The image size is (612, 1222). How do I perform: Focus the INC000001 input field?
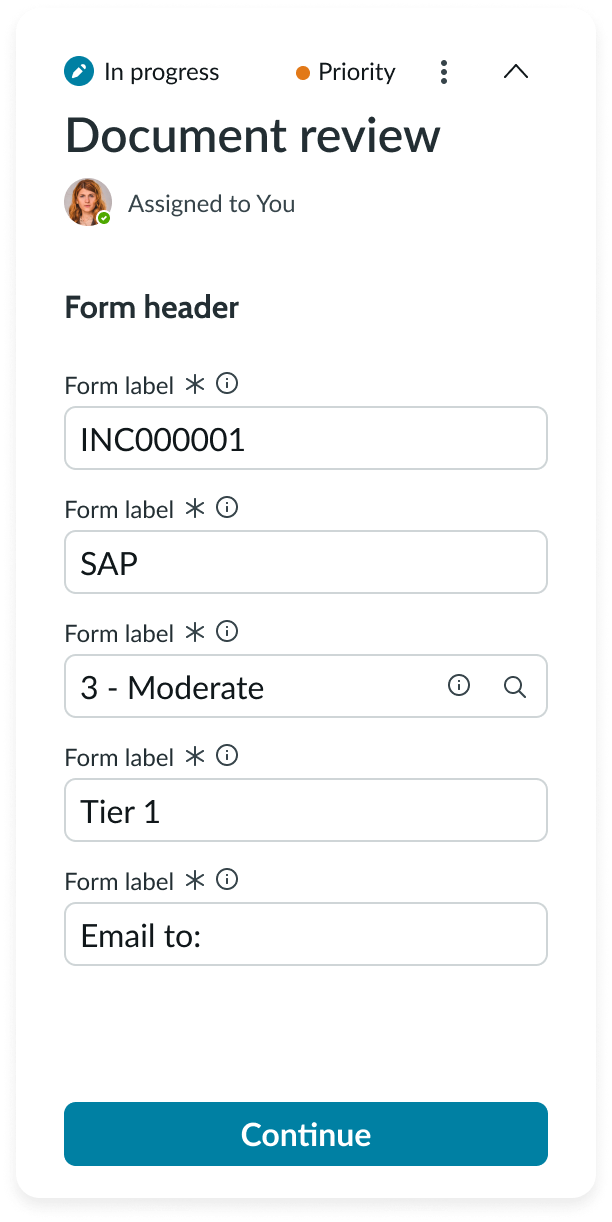coord(305,438)
